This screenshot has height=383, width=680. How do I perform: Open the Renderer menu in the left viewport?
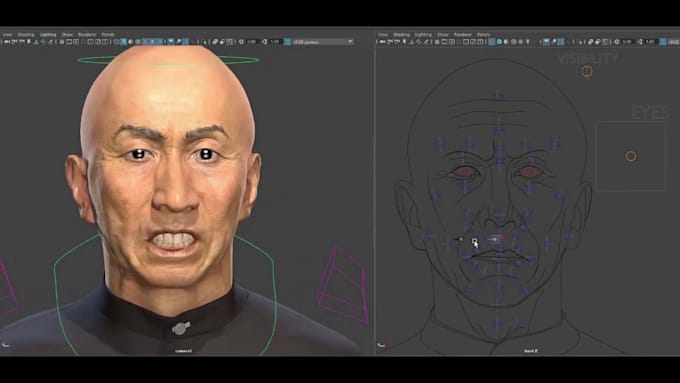(87, 34)
